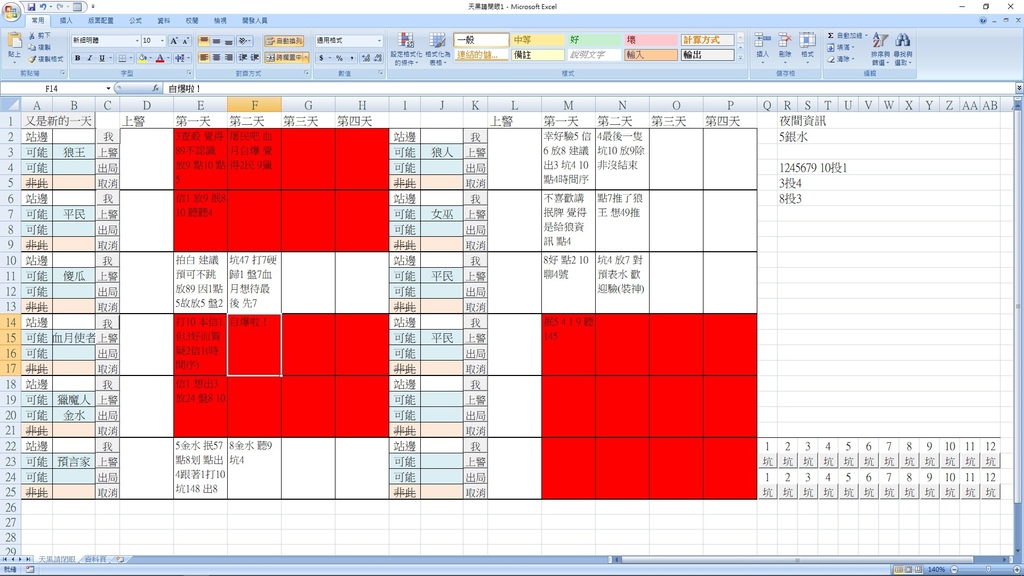The image size is (1024, 576).
Task: Switch to the 檢視 ribbon tab
Action: [x=220, y=20]
